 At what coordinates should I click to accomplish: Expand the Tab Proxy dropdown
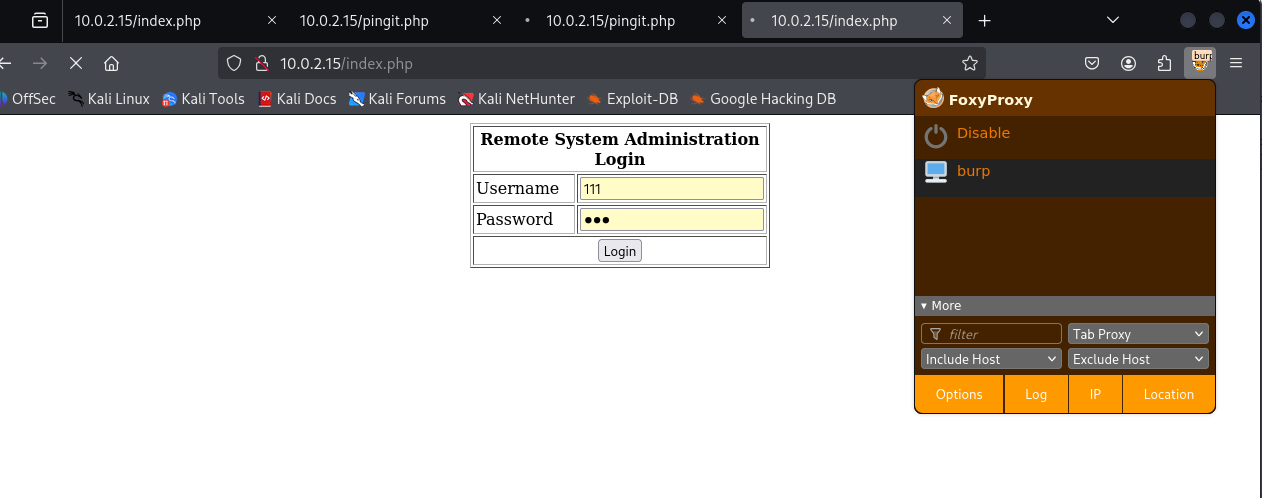(1138, 334)
